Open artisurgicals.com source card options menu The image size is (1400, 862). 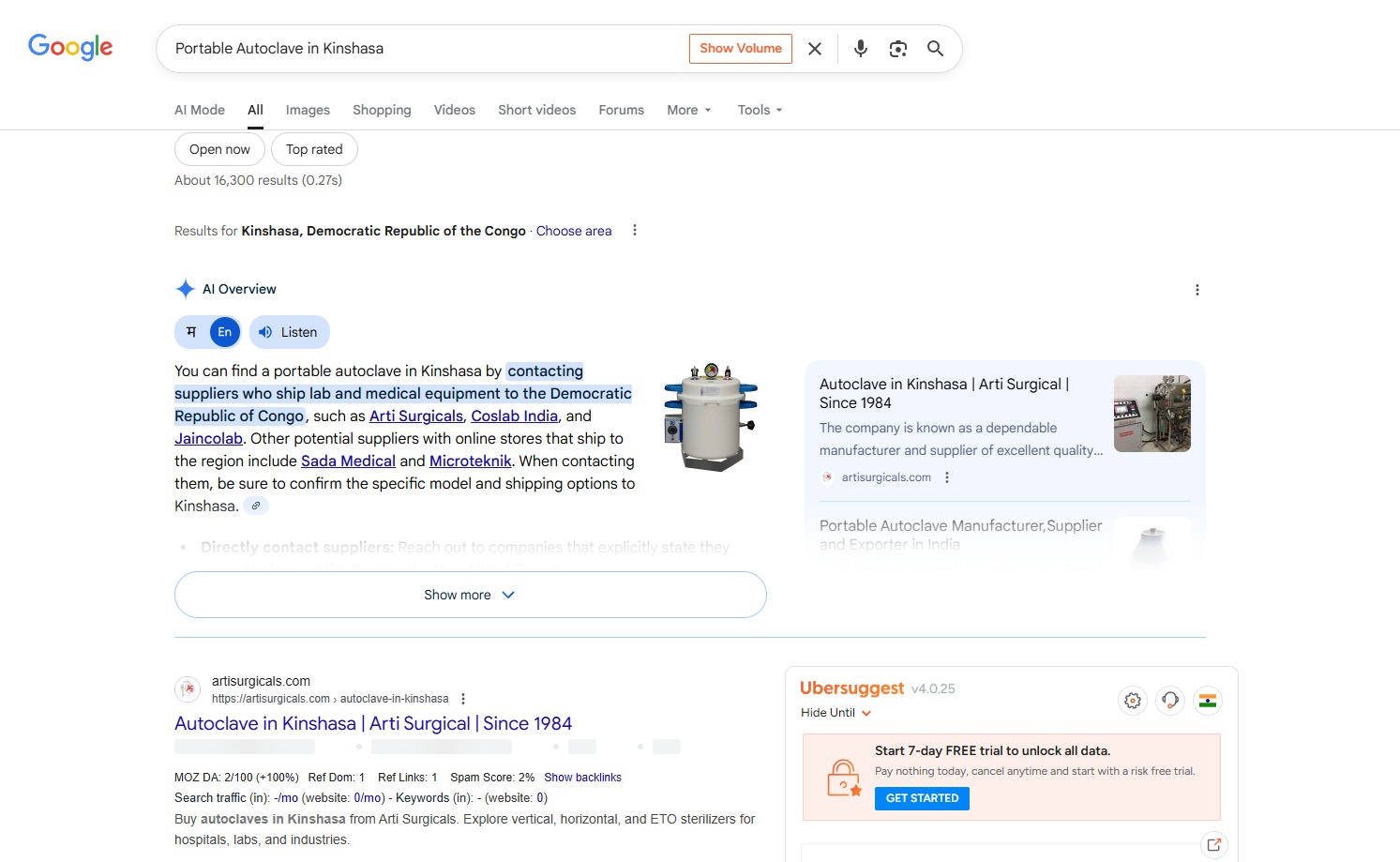[947, 477]
